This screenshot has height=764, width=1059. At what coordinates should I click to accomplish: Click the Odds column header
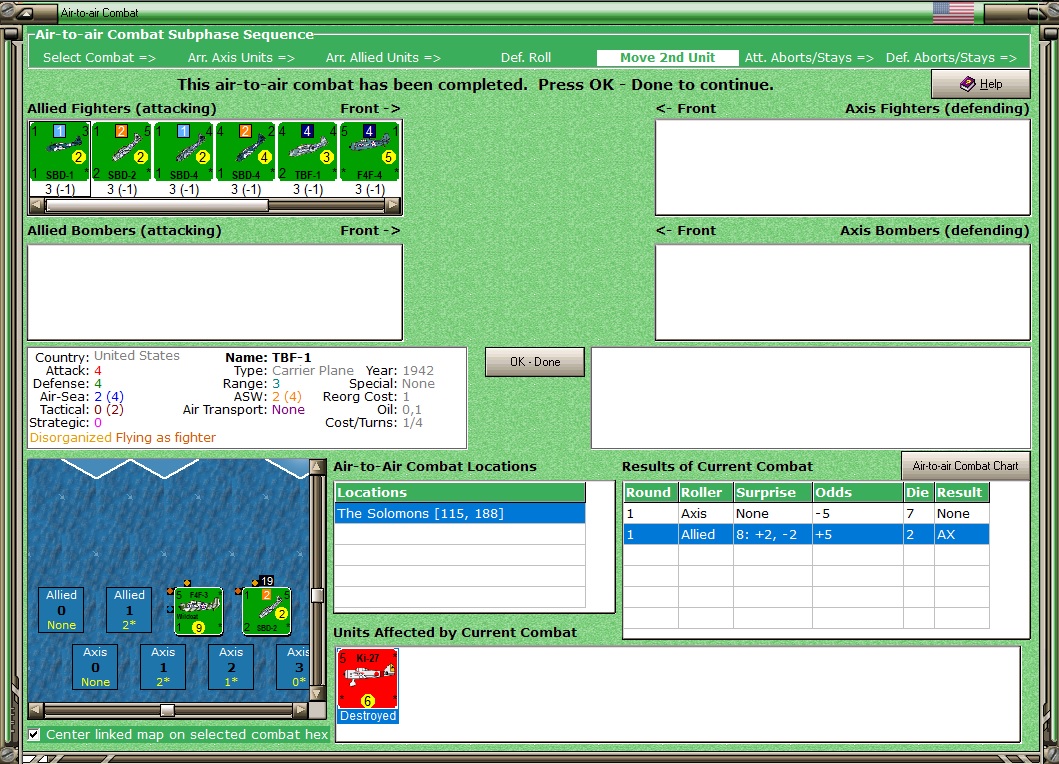point(858,492)
